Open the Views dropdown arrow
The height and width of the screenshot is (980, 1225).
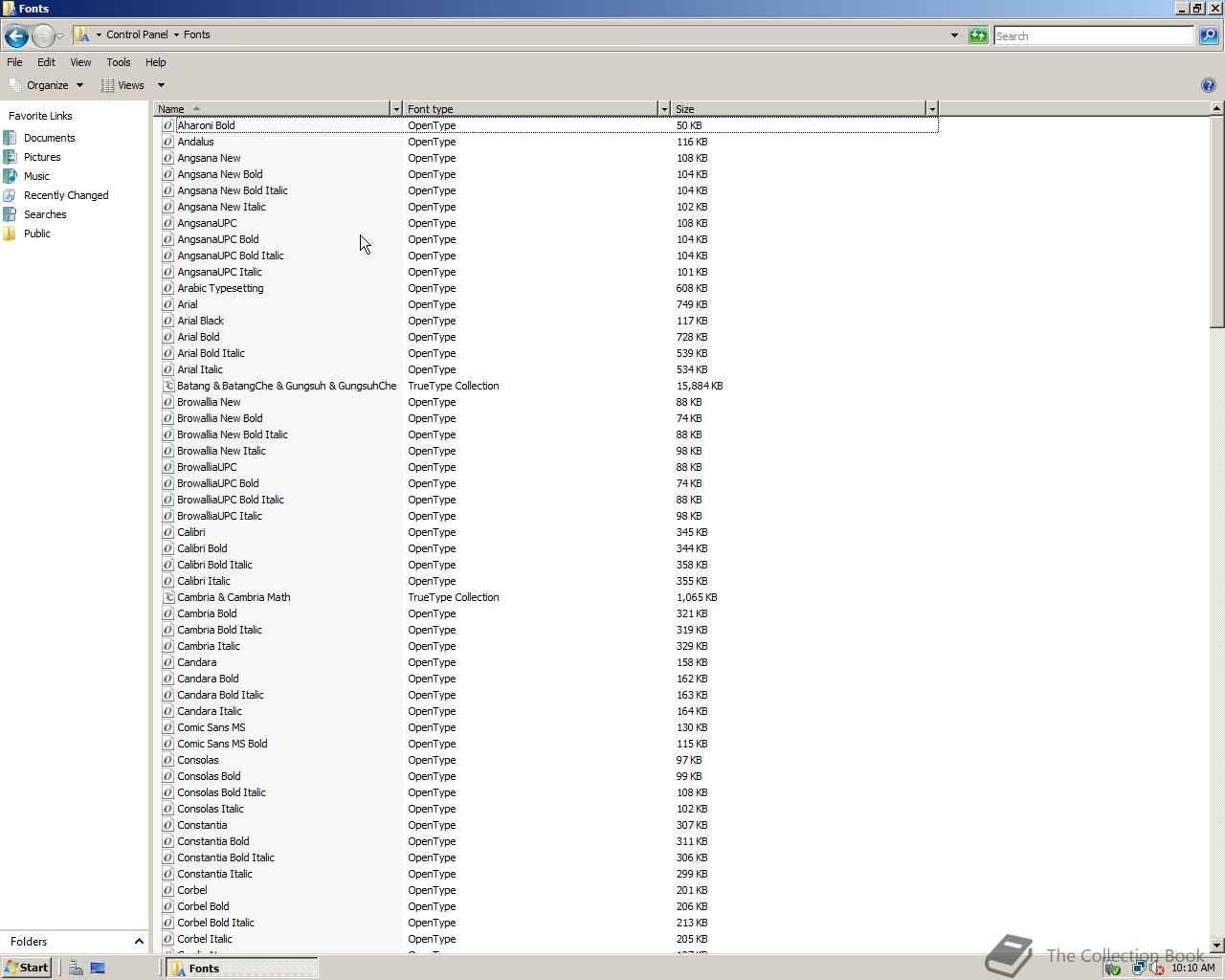coord(161,85)
